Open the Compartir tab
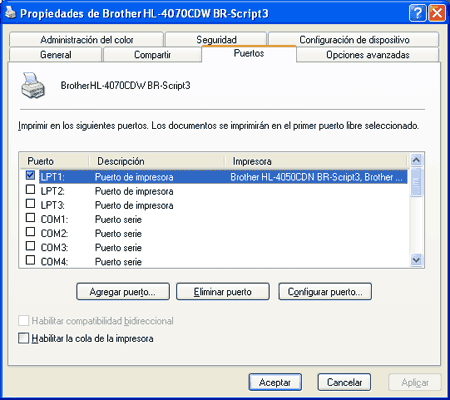The width and height of the screenshot is (450, 400). coord(152,55)
